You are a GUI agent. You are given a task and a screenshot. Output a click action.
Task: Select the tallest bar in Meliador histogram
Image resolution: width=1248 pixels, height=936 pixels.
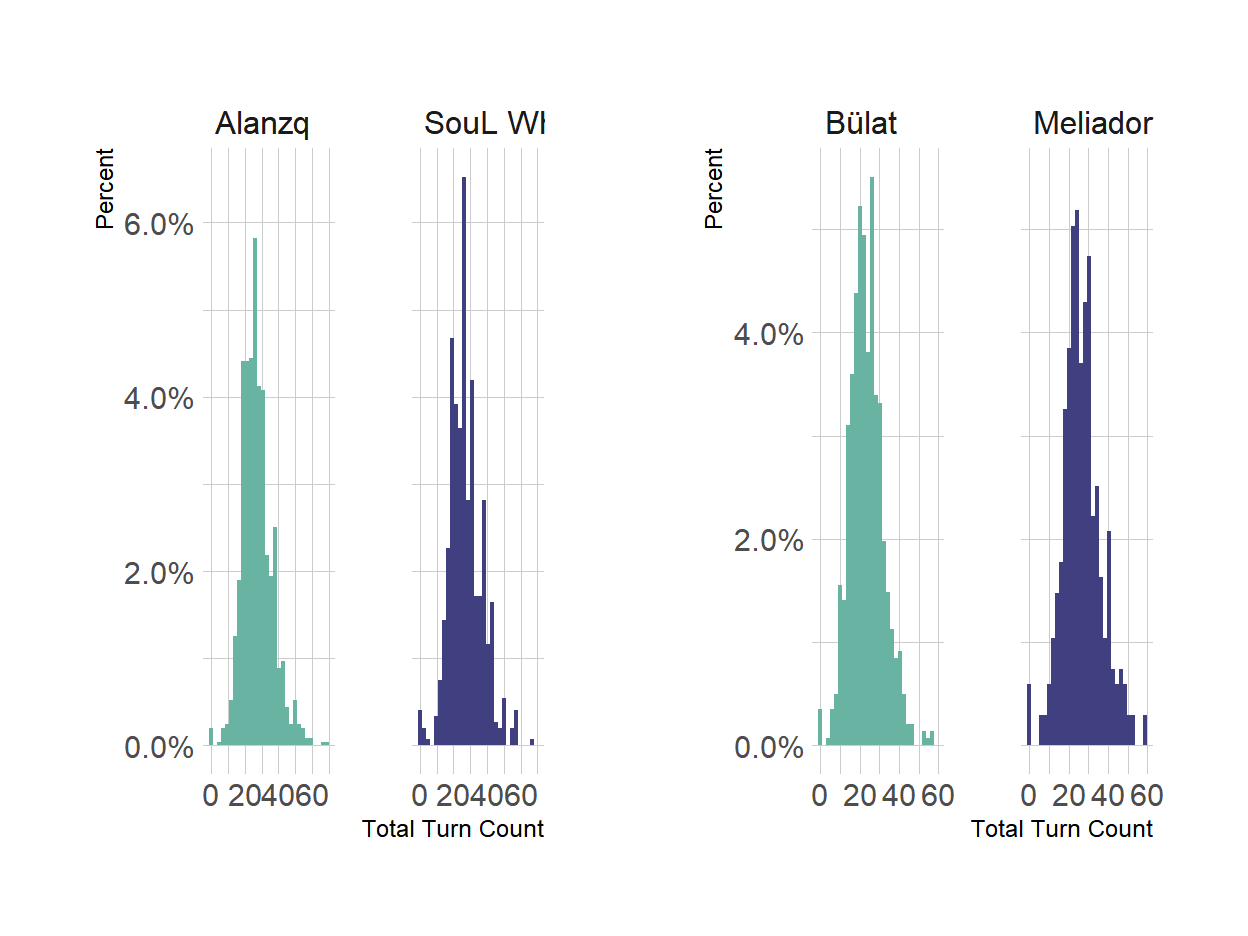point(1076,478)
